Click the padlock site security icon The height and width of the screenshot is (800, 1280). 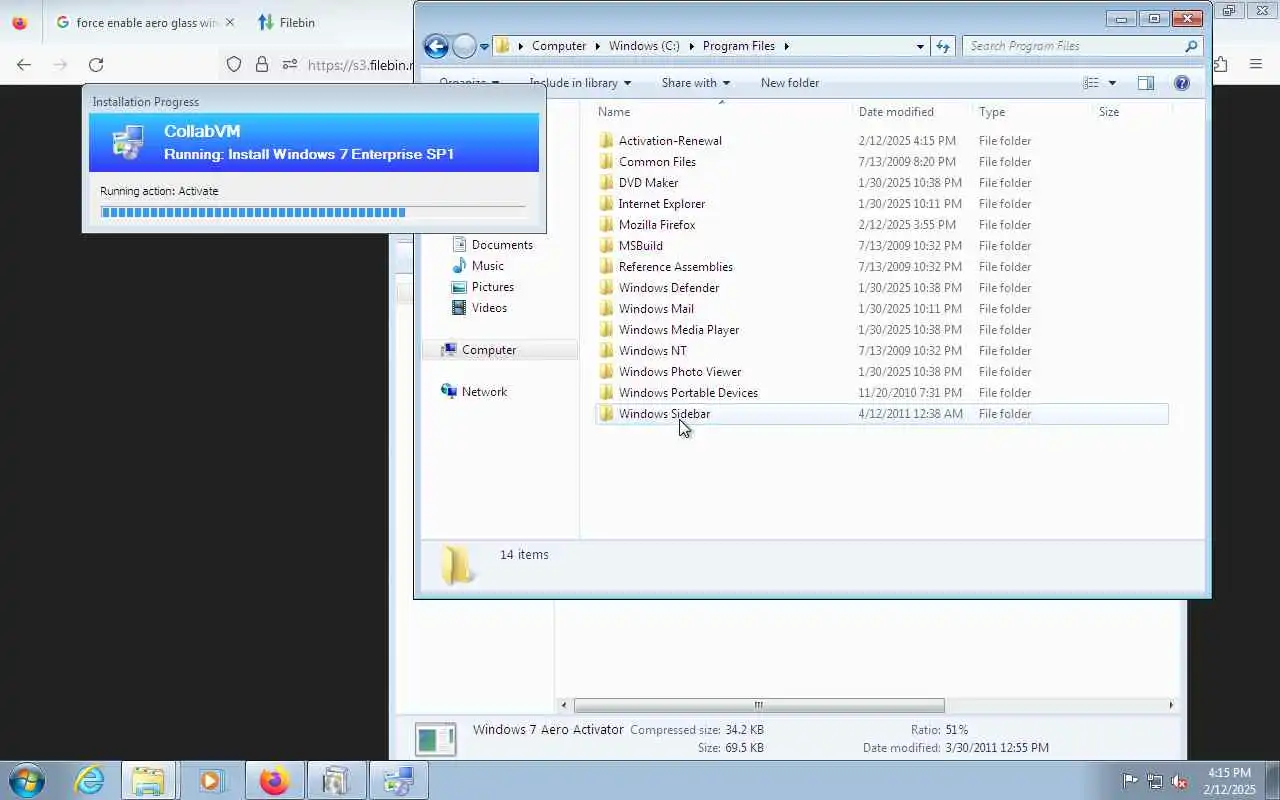[x=262, y=64]
